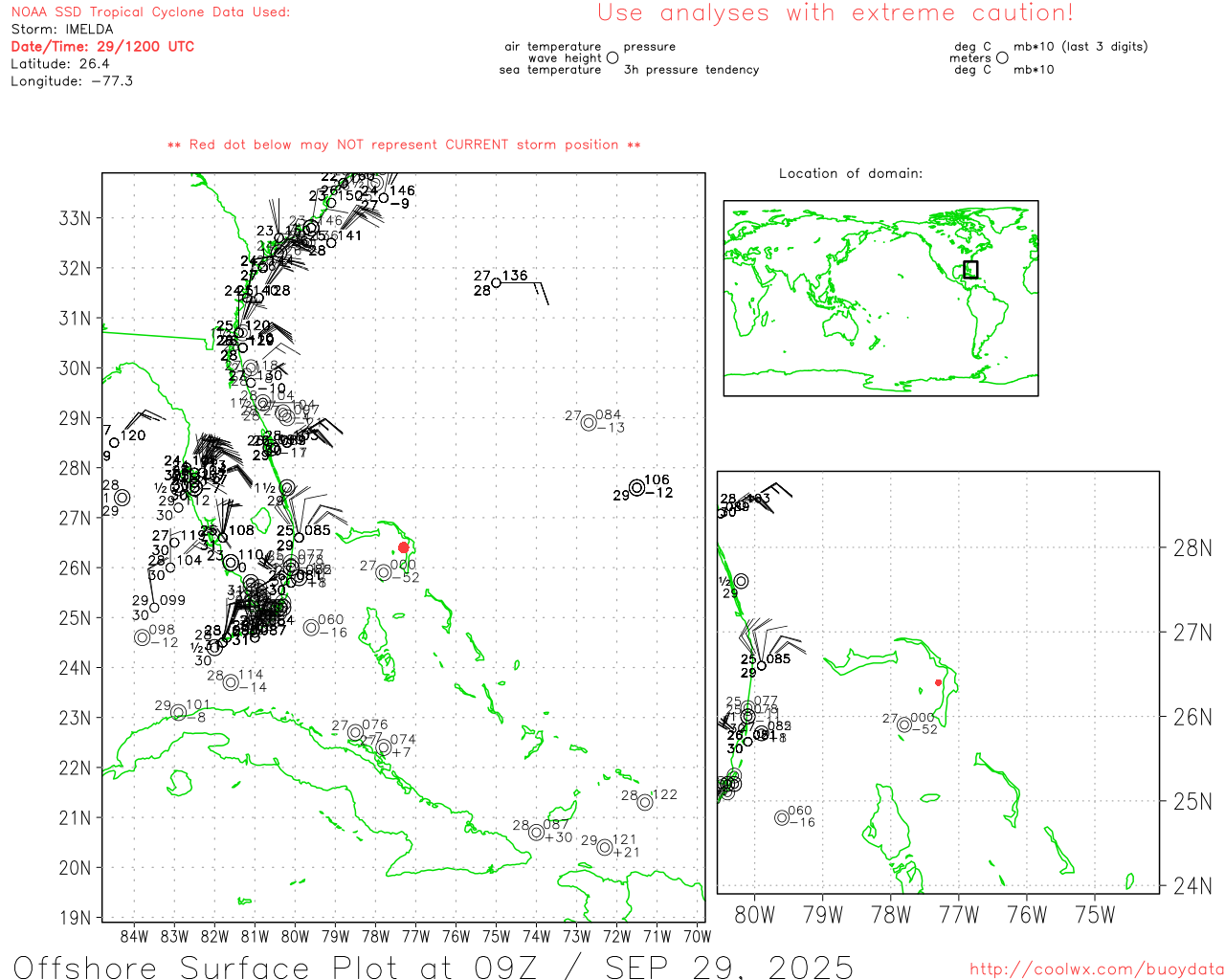Click 'NOAA SSD Tropical Cyclone Data Used:' heading
Viewport: 1225px width, 980px height.
pyautogui.click(x=150, y=12)
